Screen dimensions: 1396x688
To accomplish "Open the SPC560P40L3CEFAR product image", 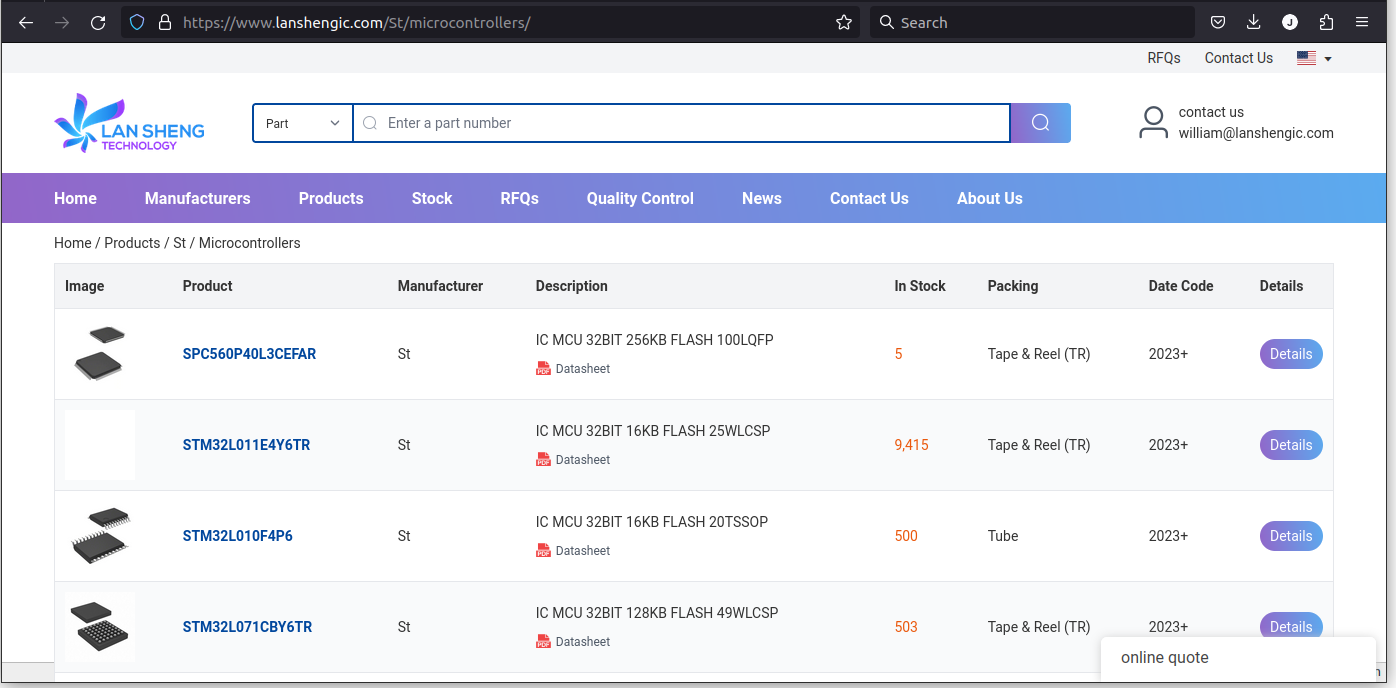I will coord(100,354).
